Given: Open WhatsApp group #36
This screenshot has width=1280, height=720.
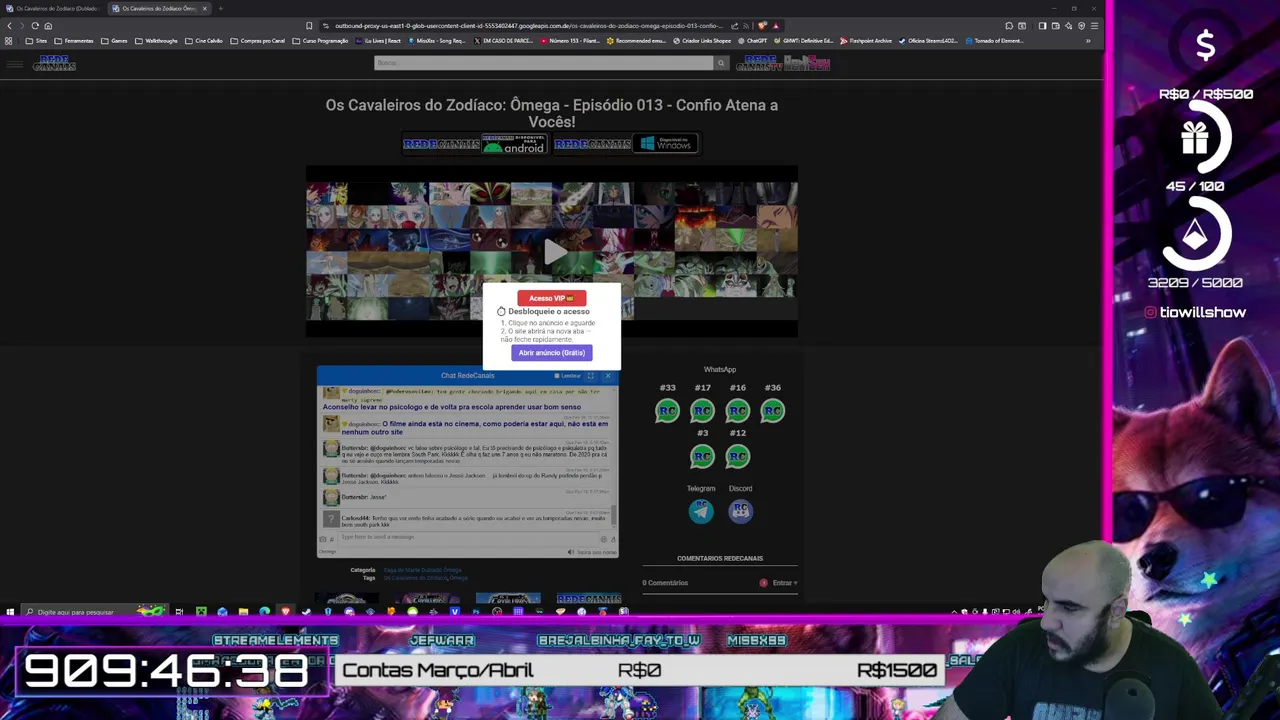Looking at the screenshot, I should (x=772, y=411).
